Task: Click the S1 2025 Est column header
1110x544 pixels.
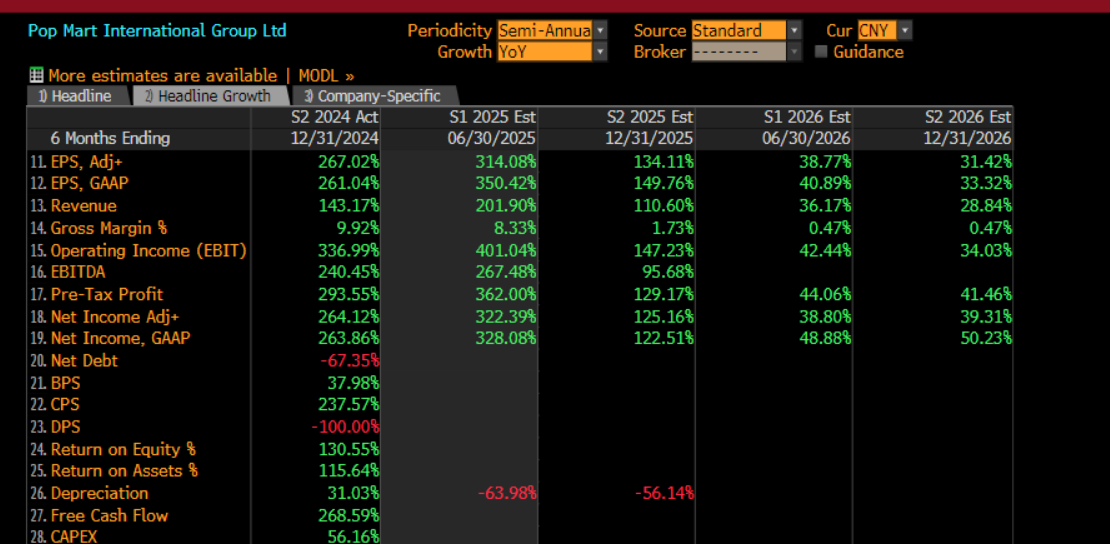Action: coord(493,117)
